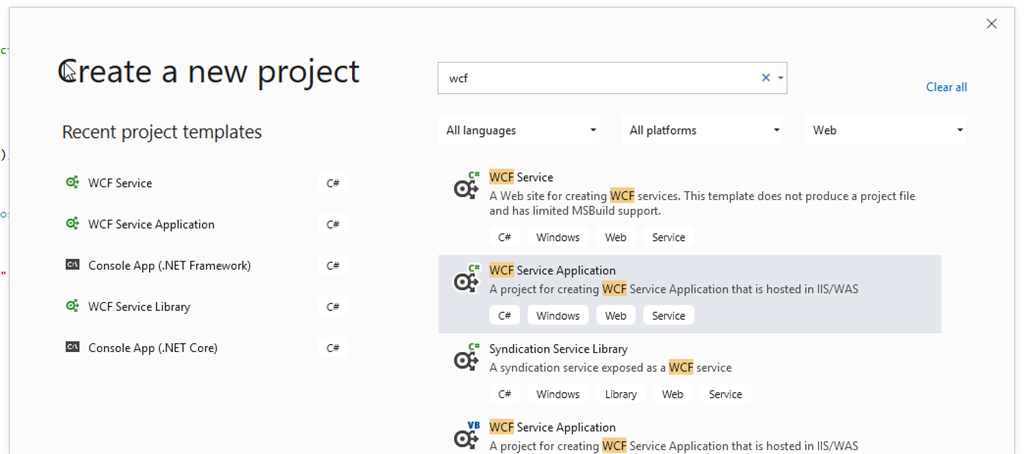Screen dimensions: 1024x454
Task: Click Console App (.NET Framework) icon
Action: pos(72,265)
